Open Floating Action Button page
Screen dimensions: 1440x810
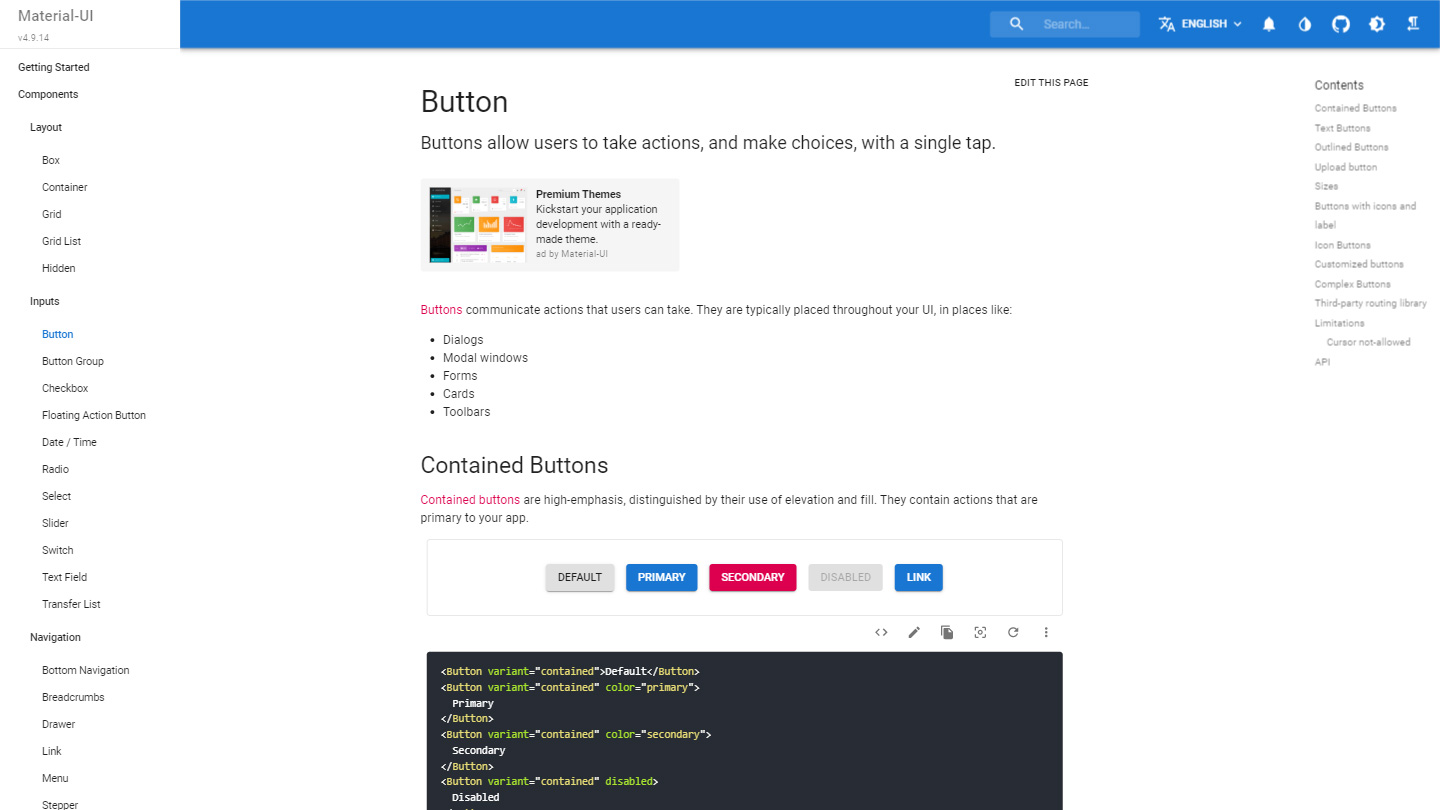tap(94, 415)
